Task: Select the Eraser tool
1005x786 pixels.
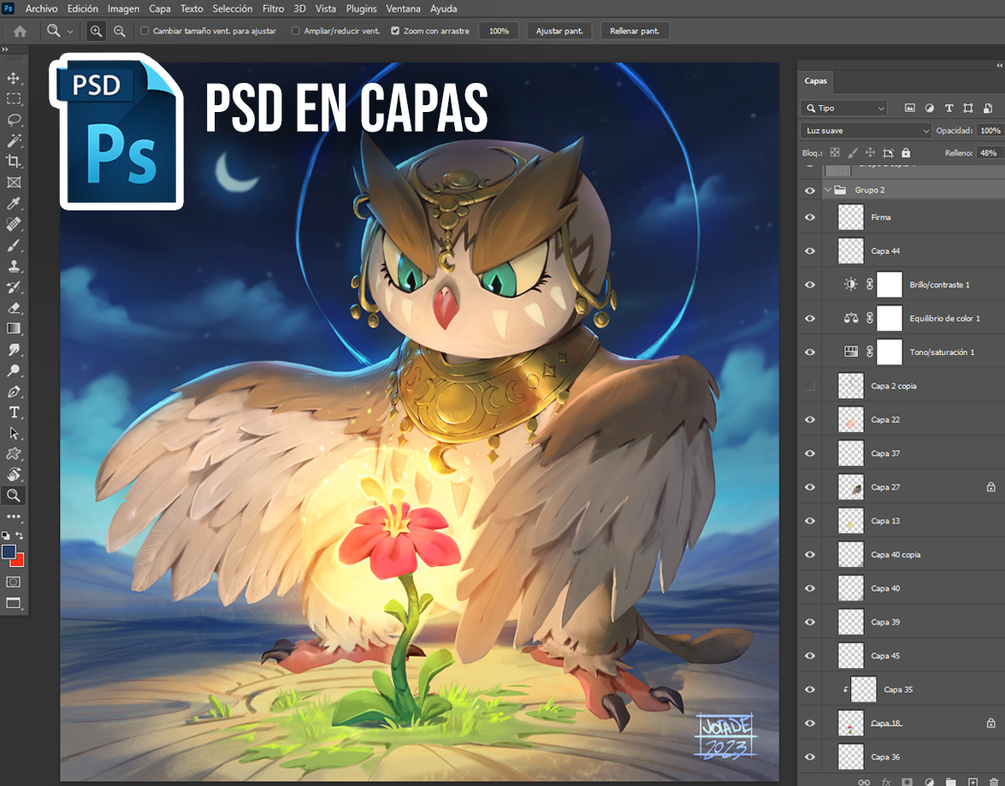Action: (x=13, y=308)
